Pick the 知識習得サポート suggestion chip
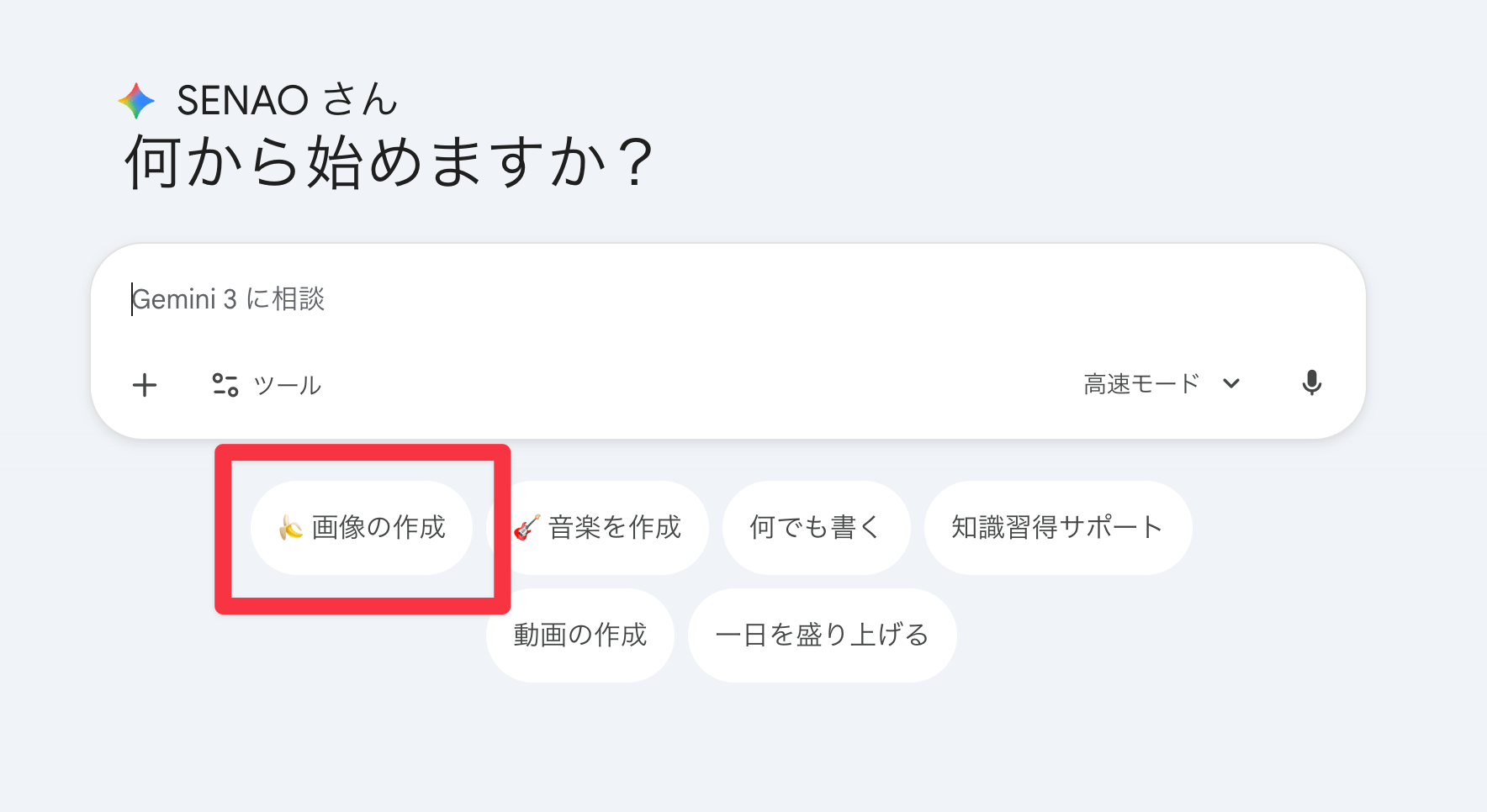 1057,528
